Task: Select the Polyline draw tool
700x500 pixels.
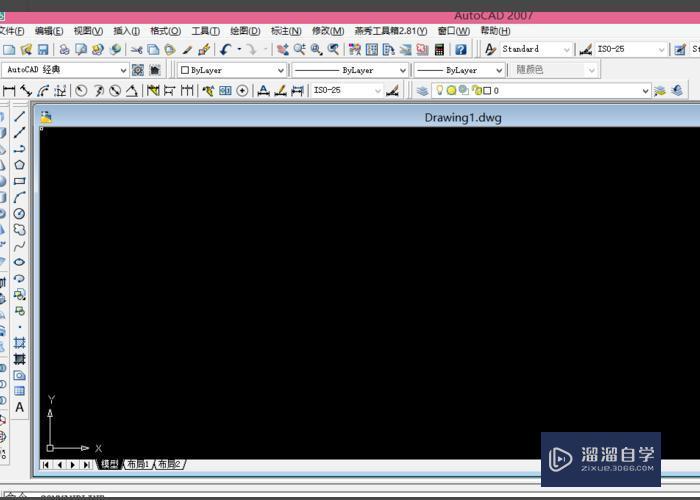Action: [x=19, y=149]
